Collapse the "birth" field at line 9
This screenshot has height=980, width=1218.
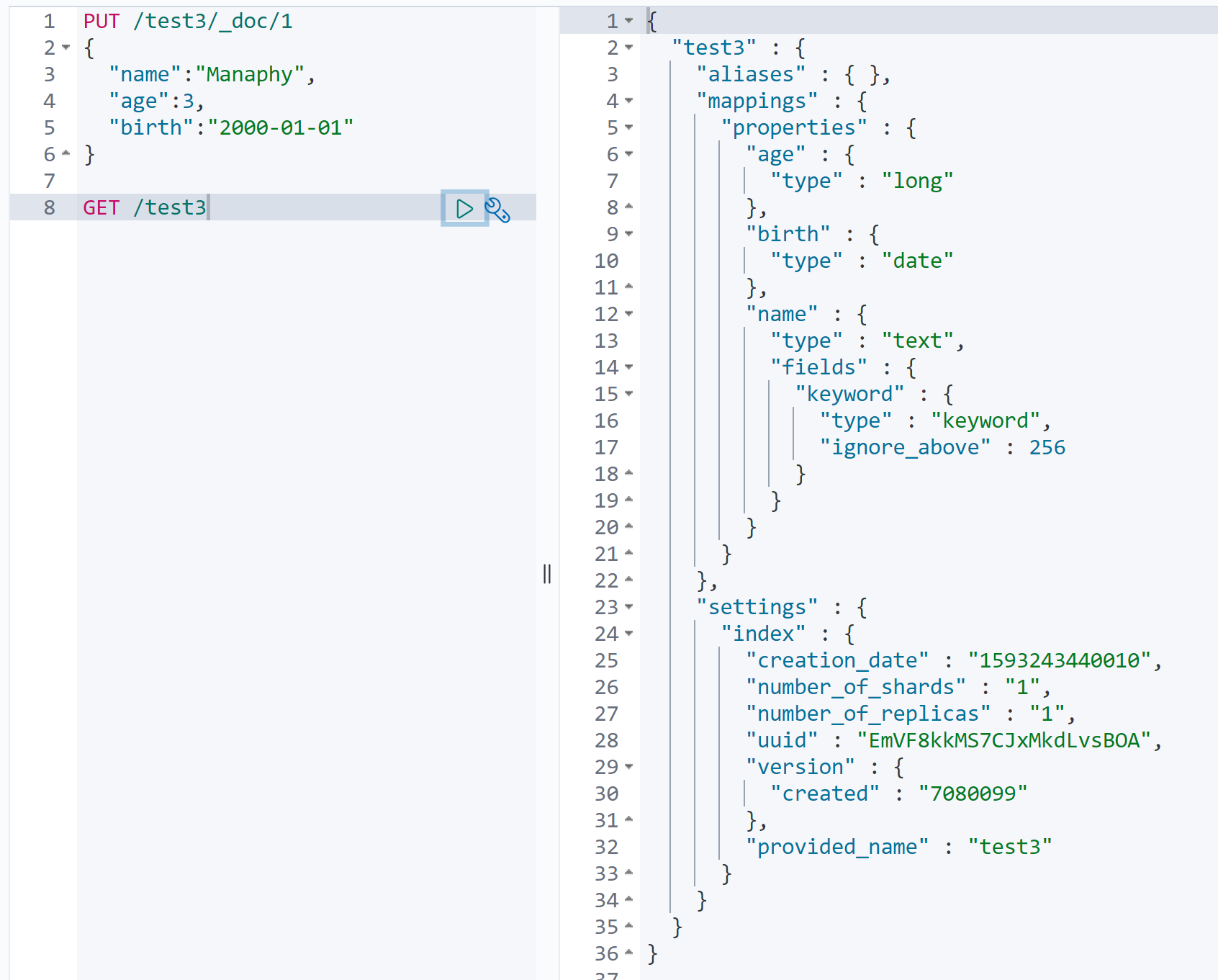click(x=629, y=234)
